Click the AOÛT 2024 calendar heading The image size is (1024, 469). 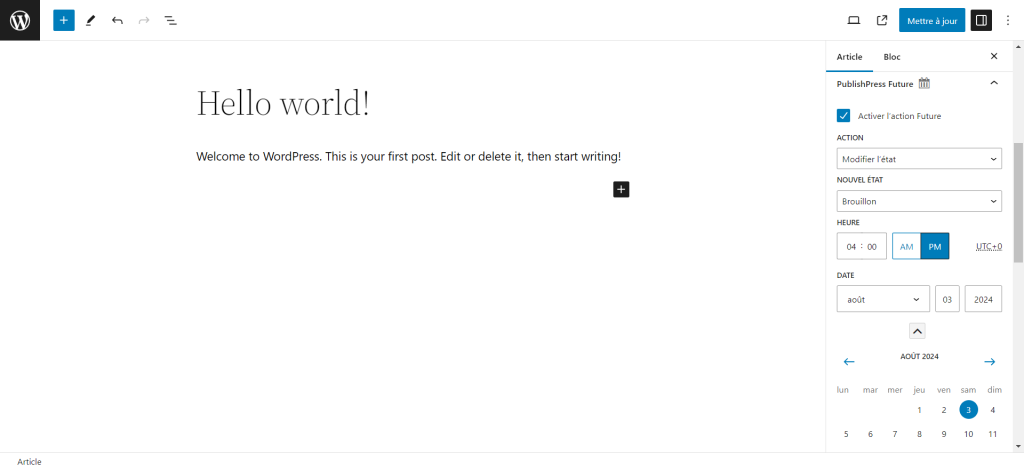point(919,357)
